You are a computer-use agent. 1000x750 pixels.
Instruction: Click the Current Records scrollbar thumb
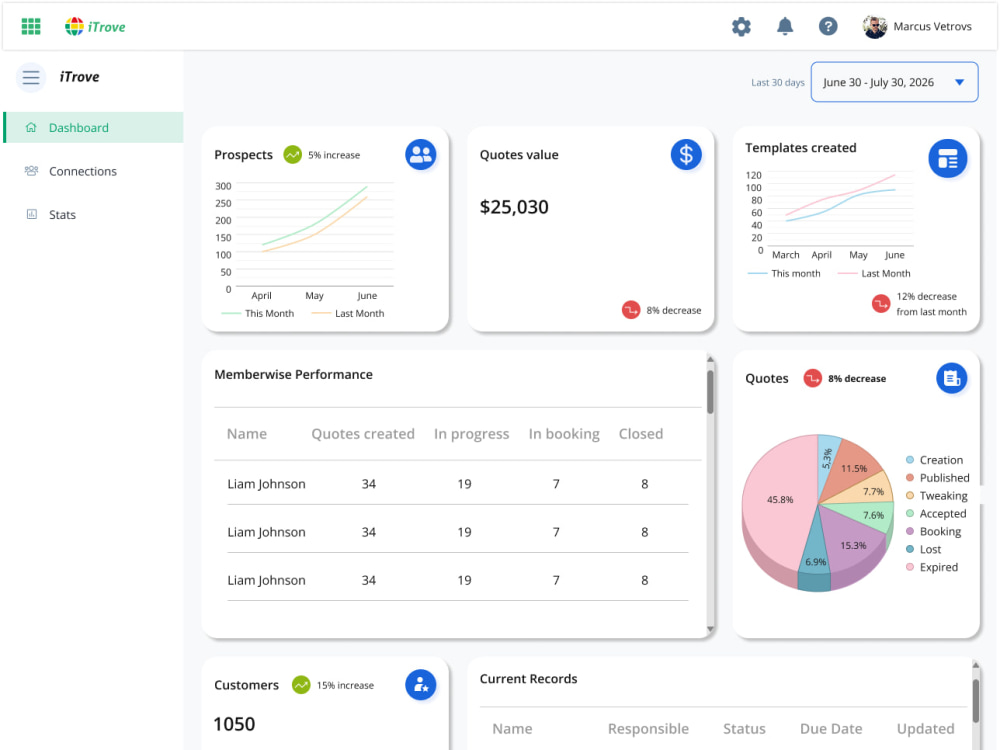tap(975, 700)
